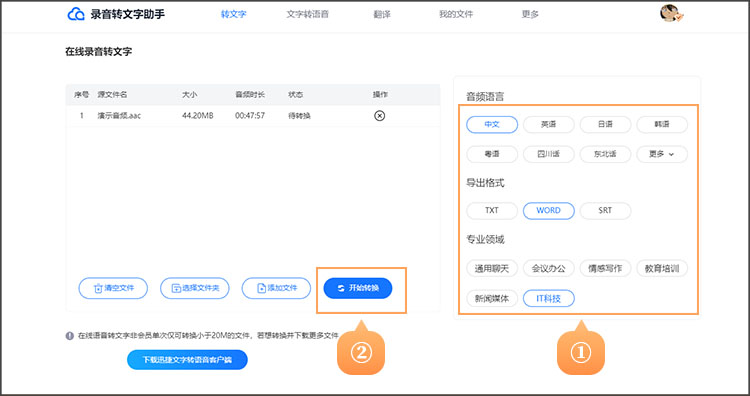
Task: Click 下载迅捷文字转语音客户端 button
Action: (x=187, y=360)
